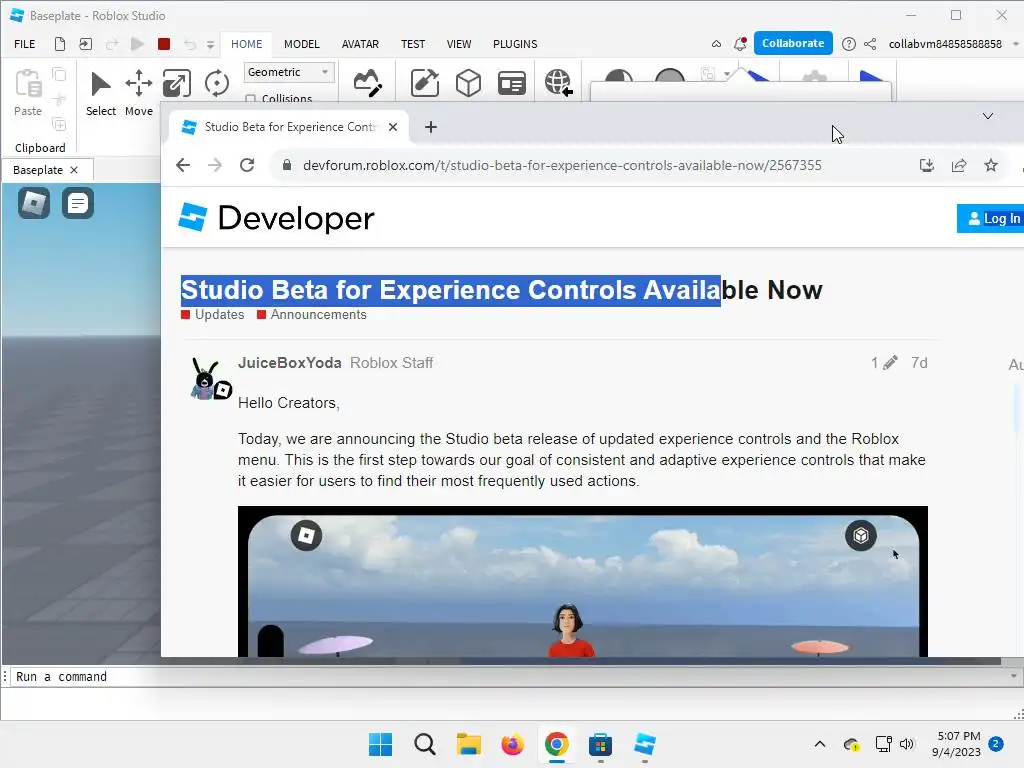This screenshot has width=1024, height=768.
Task: Open the Announcements category link
Action: (x=312, y=315)
